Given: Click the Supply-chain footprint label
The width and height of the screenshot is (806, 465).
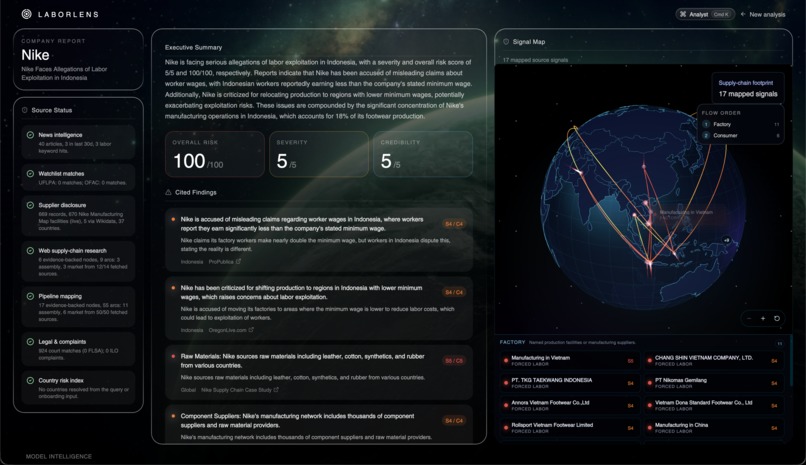Looking at the screenshot, I should [x=745, y=83].
